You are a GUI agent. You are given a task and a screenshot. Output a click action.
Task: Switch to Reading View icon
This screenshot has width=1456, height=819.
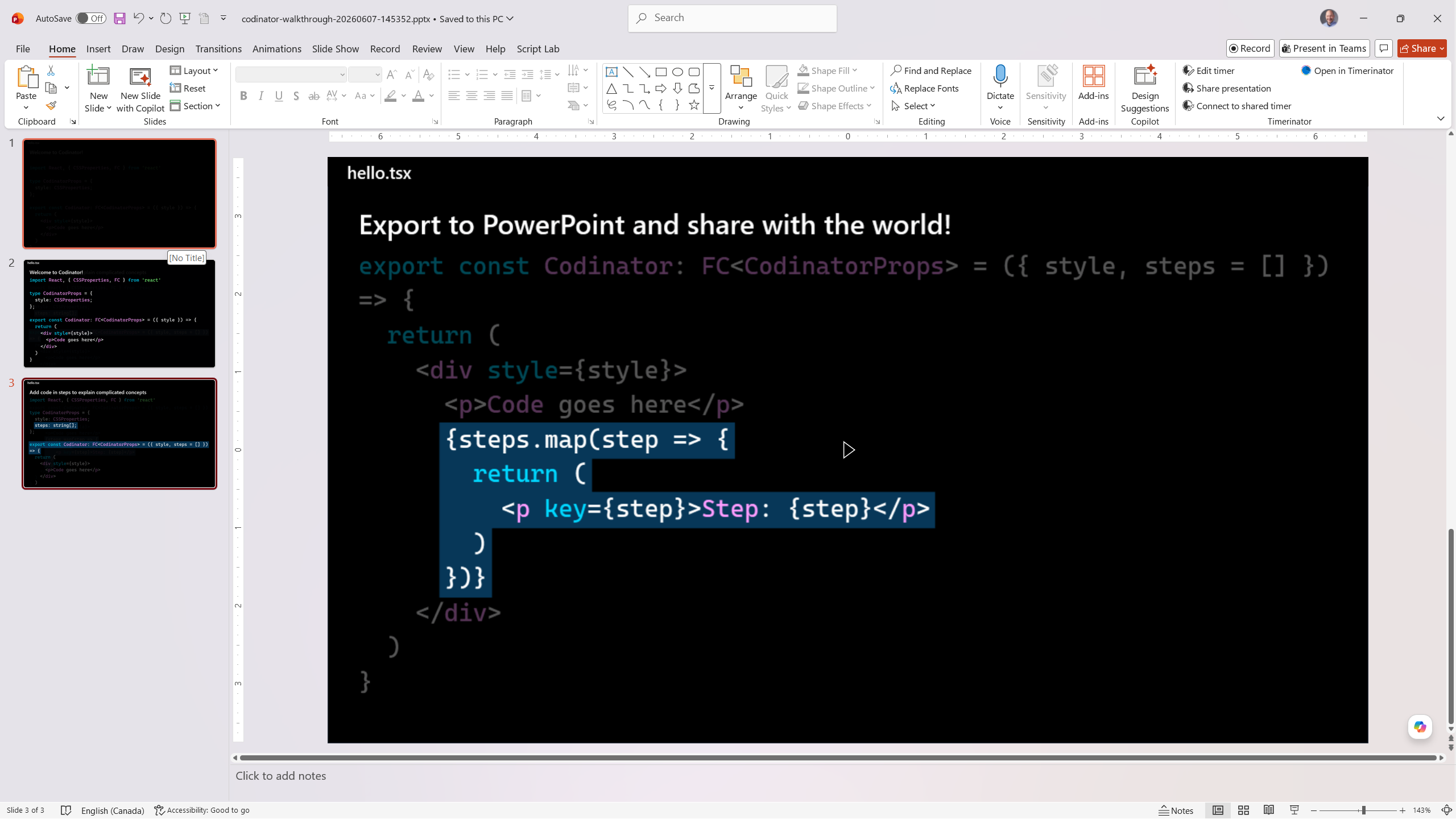click(x=1269, y=810)
